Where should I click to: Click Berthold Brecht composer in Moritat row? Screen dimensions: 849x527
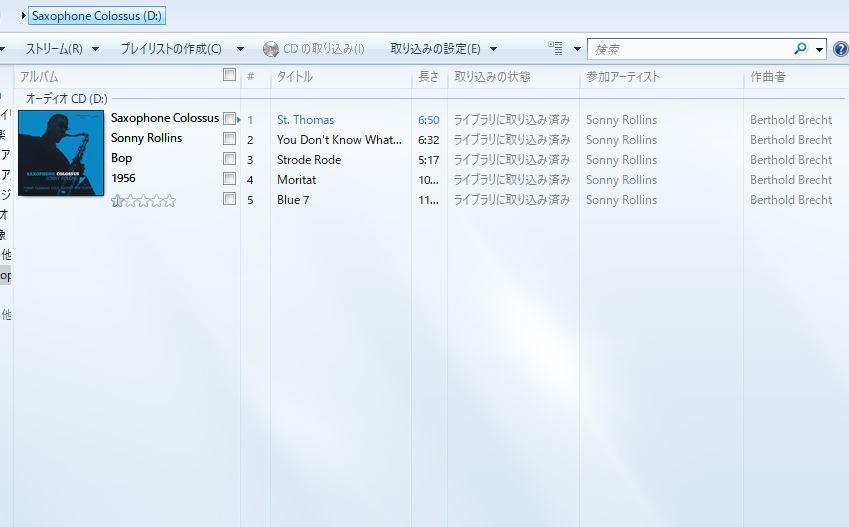point(791,180)
